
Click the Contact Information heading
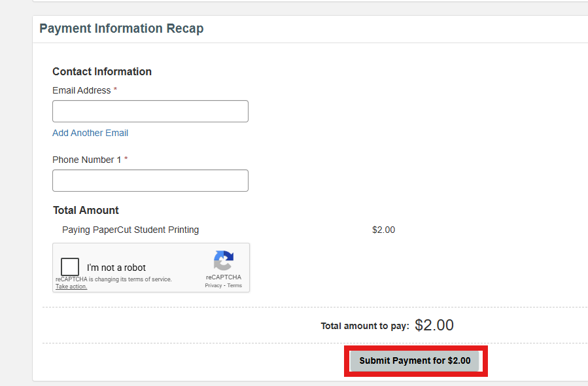(102, 72)
